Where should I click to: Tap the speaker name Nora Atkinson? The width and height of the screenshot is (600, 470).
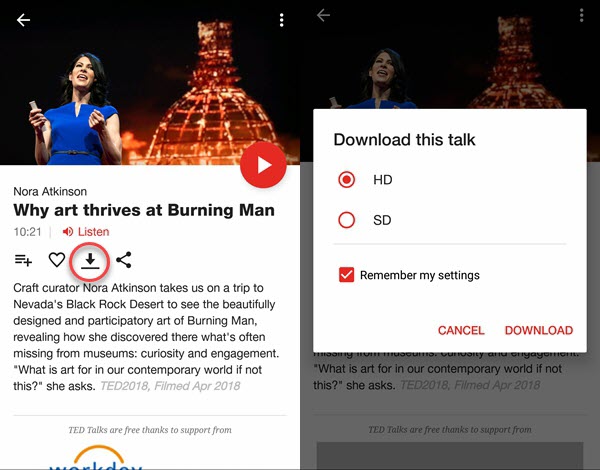50,191
